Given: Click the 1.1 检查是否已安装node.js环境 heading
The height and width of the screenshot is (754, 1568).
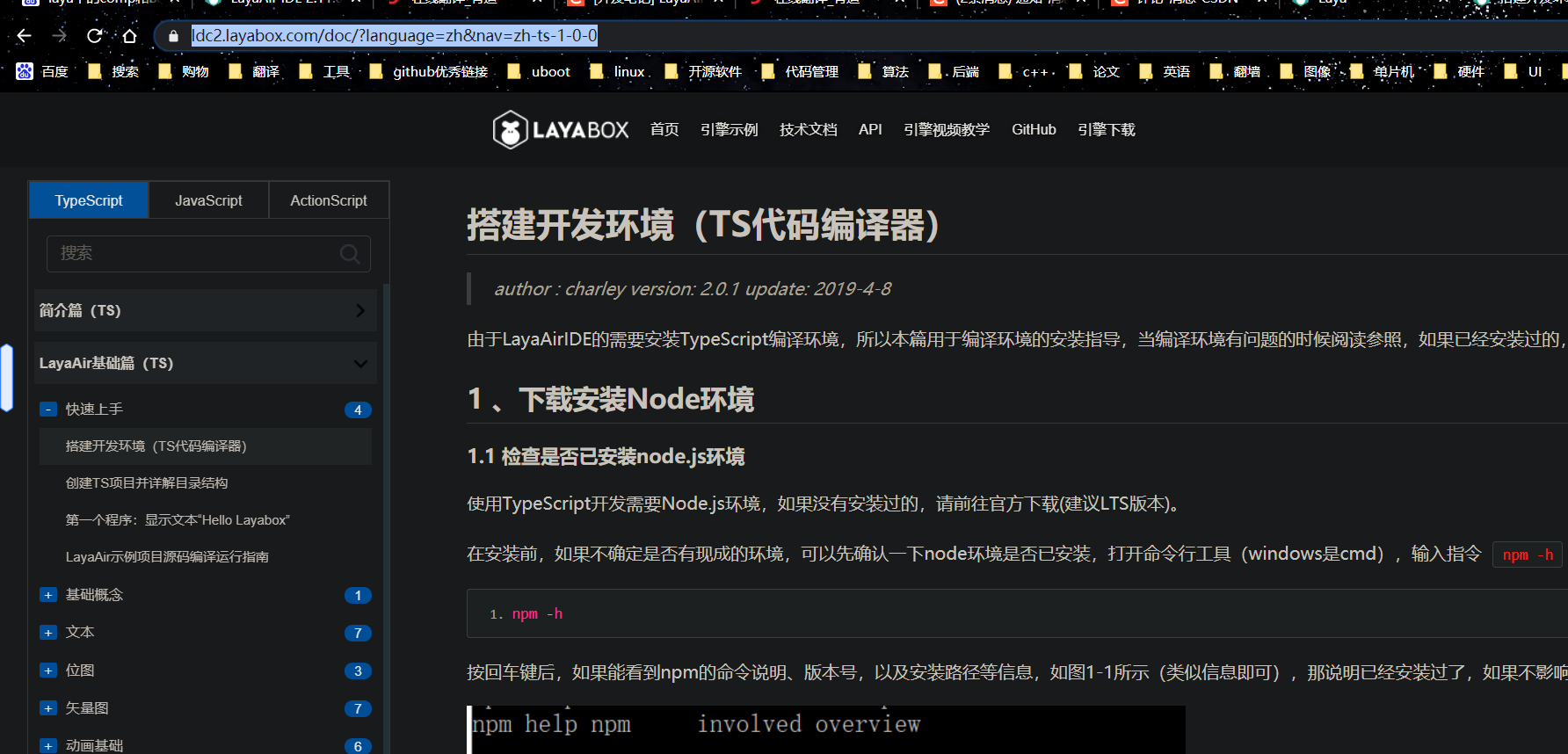Looking at the screenshot, I should tap(606, 457).
